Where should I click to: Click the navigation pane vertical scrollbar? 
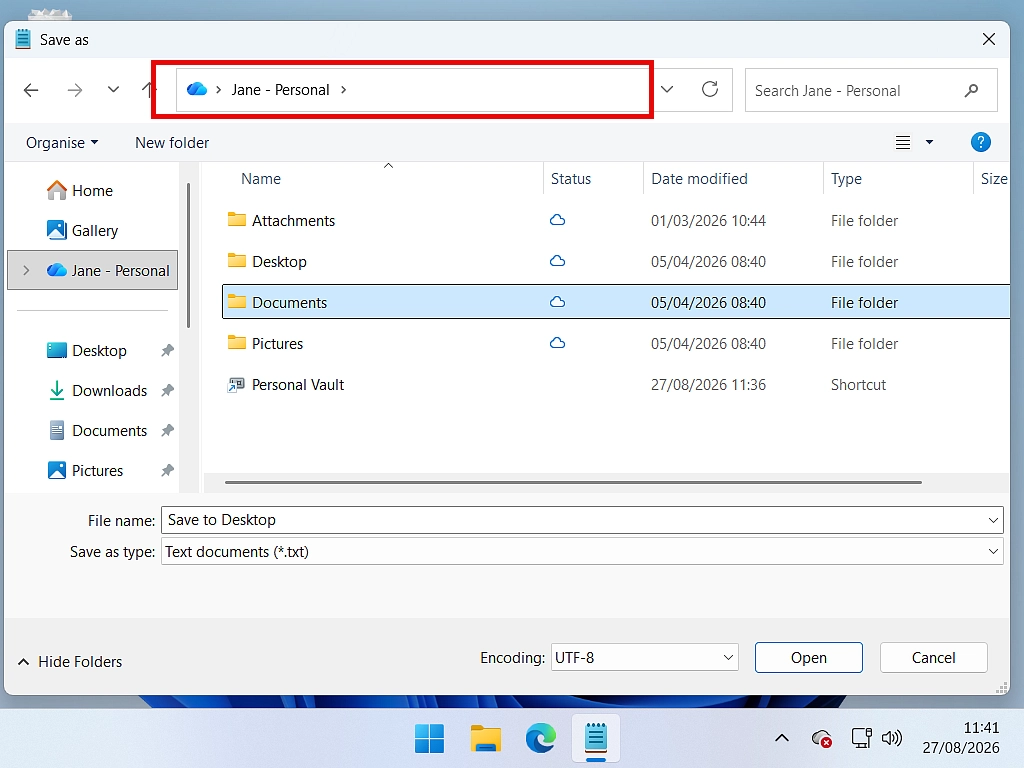point(189,256)
